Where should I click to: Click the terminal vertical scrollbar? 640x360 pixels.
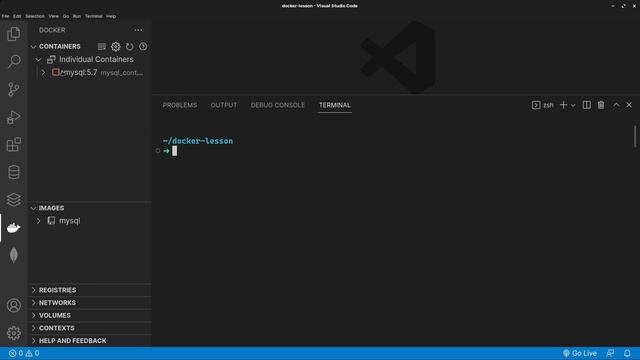pos(635,137)
